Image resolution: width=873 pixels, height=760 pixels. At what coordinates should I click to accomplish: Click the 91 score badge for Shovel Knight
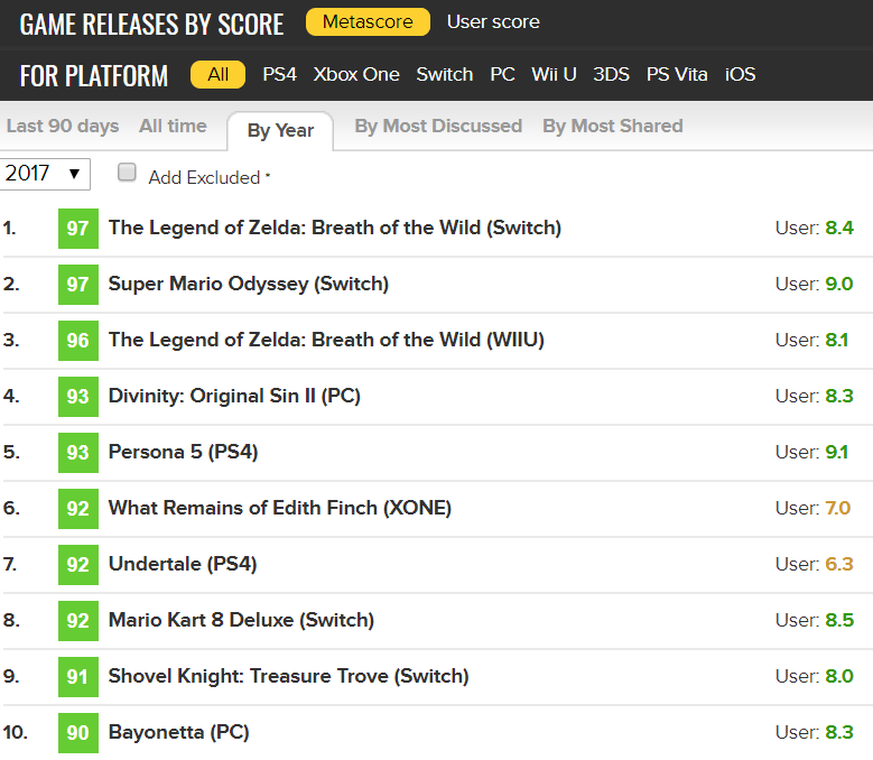[x=78, y=676]
